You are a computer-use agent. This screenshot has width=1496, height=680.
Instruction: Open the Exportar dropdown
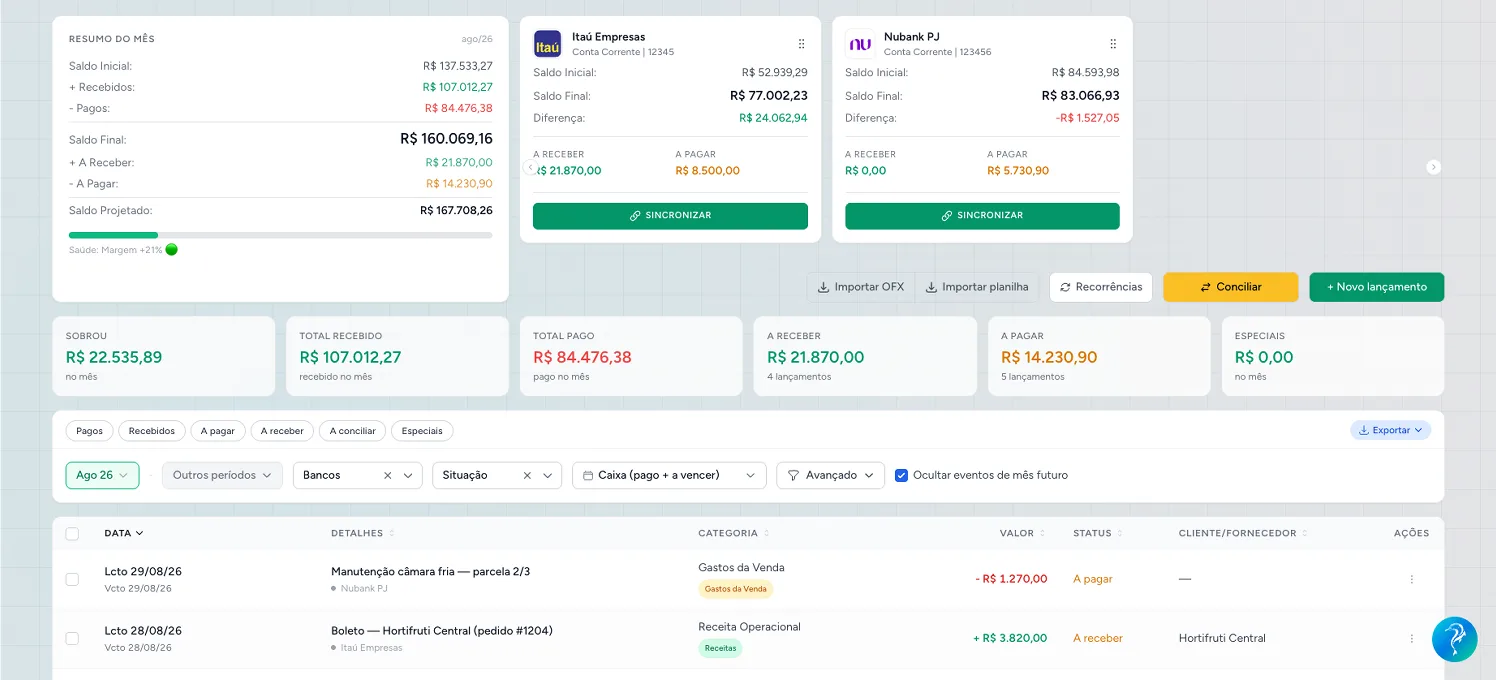pyautogui.click(x=1391, y=430)
